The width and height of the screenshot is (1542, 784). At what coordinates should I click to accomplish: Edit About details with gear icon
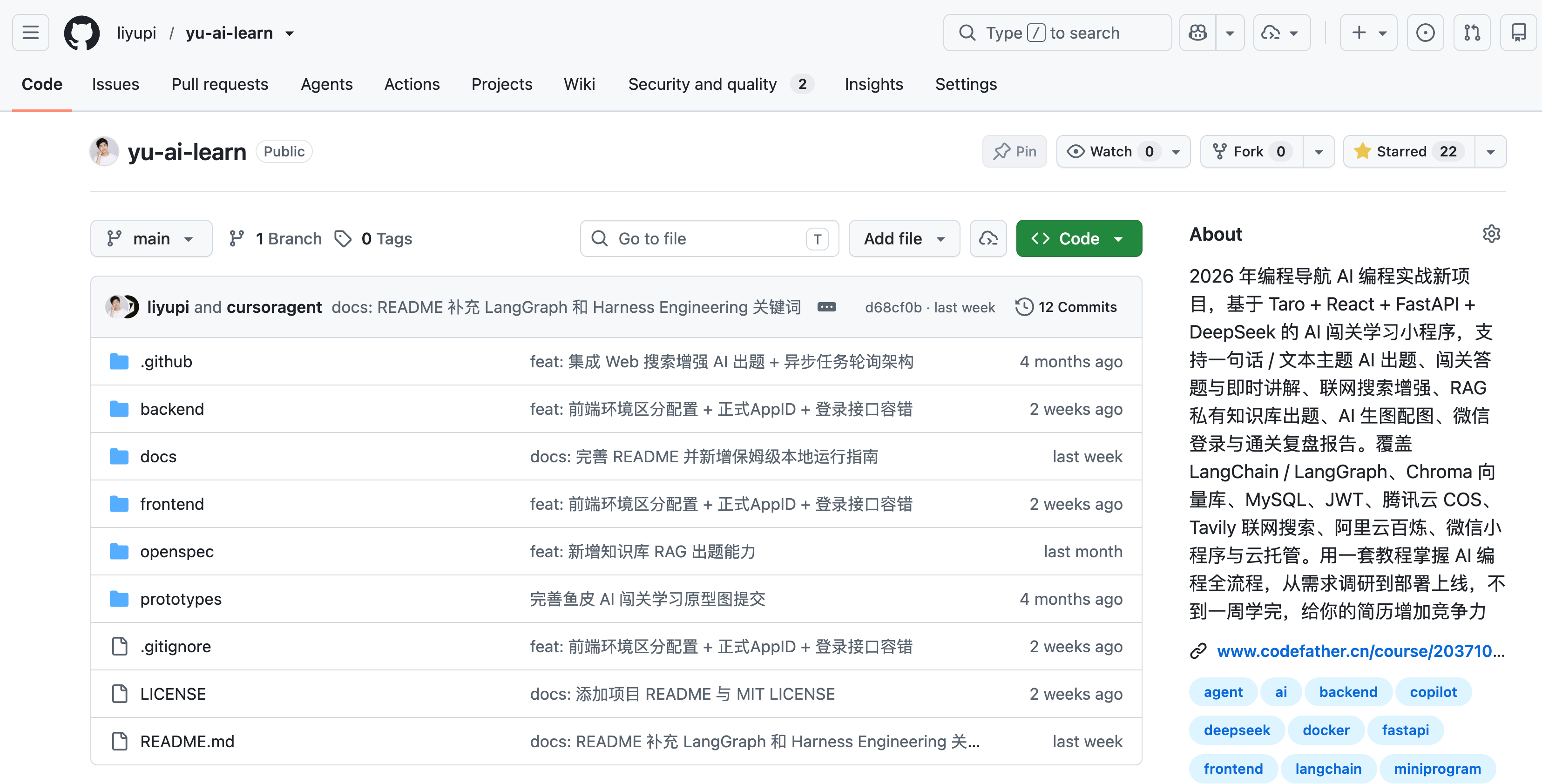point(1491,234)
